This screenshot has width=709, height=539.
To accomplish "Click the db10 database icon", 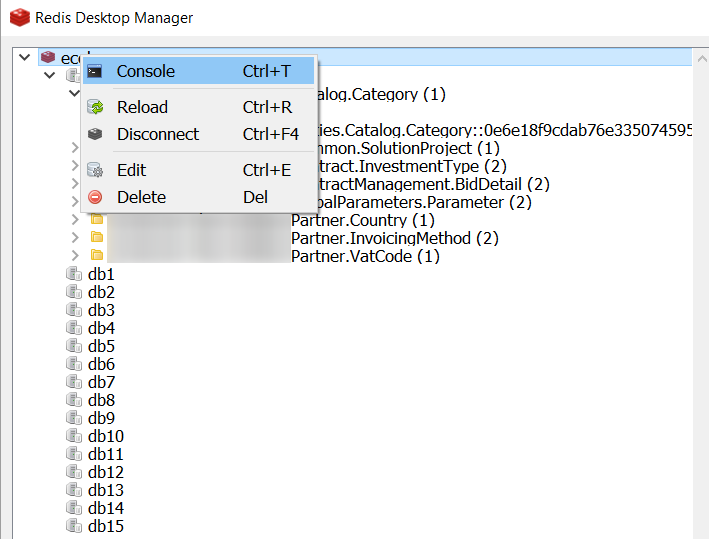I will 74,435.
